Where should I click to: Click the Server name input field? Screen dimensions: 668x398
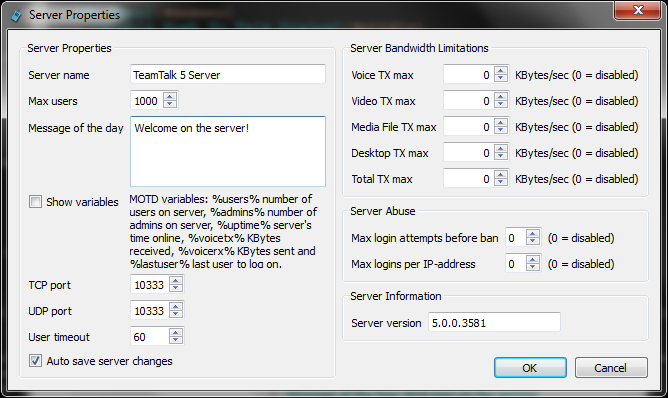[228, 75]
